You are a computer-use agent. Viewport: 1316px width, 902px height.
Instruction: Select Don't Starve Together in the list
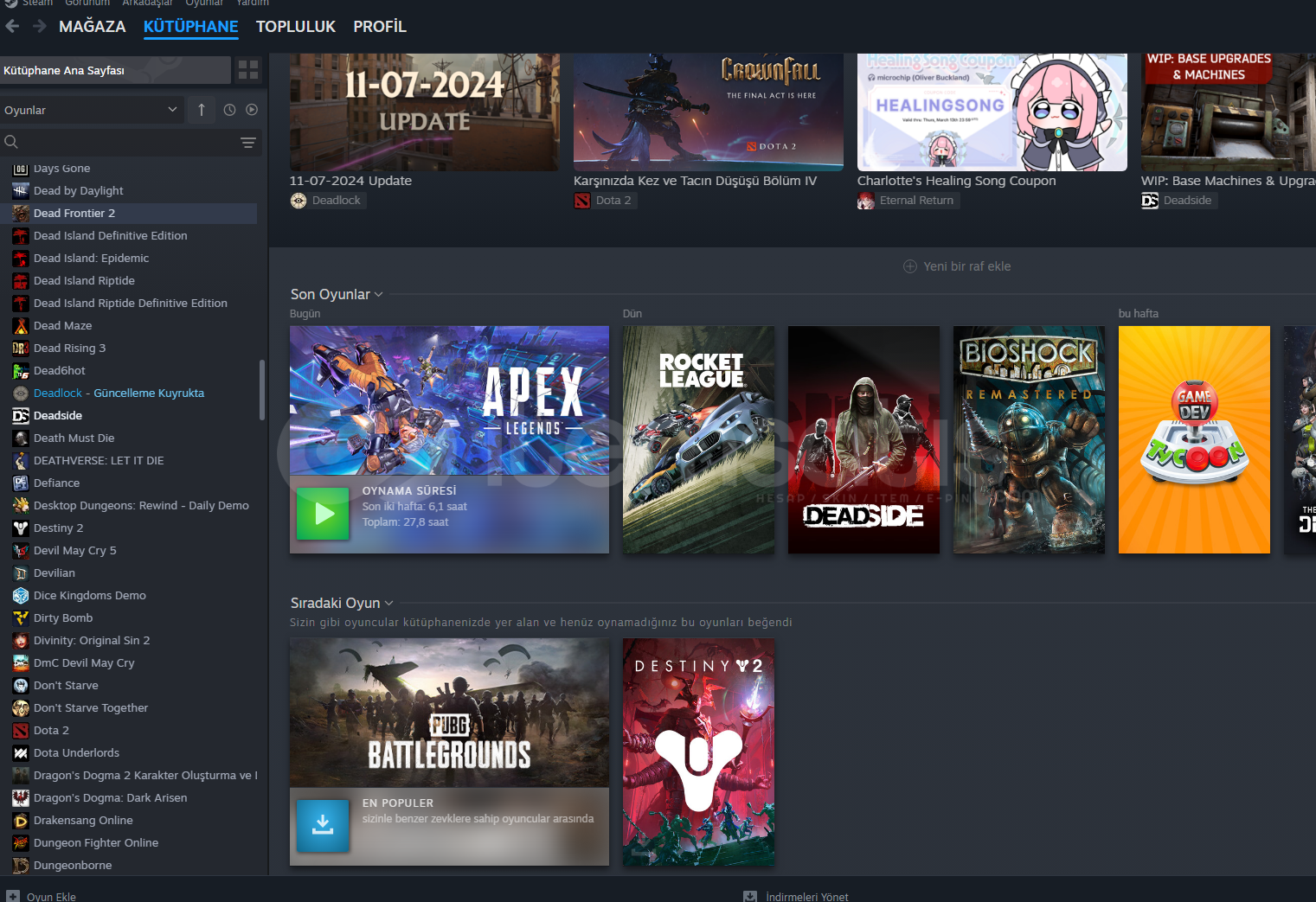128,708
